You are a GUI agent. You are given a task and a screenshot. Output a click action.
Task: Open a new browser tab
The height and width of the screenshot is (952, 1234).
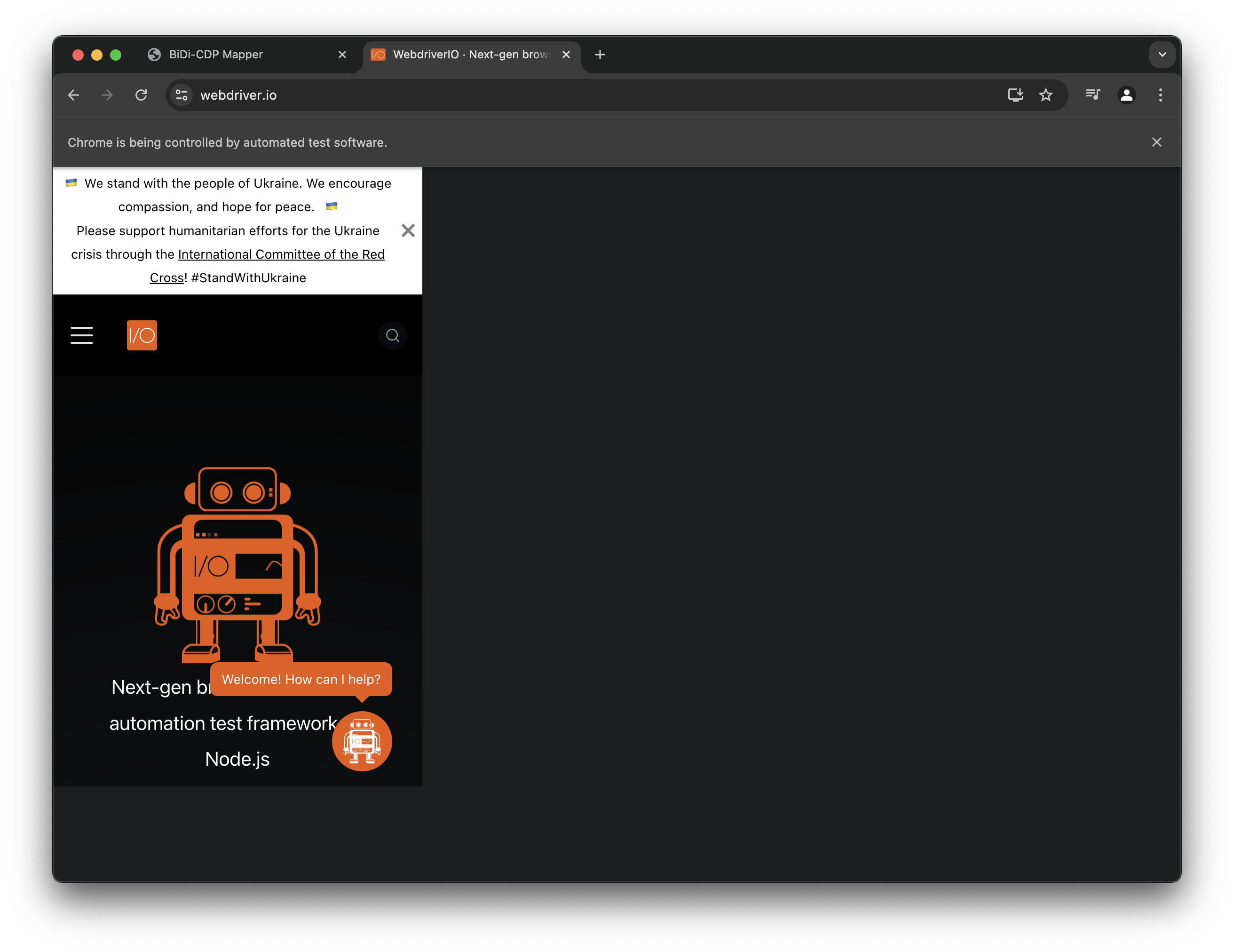pos(600,54)
